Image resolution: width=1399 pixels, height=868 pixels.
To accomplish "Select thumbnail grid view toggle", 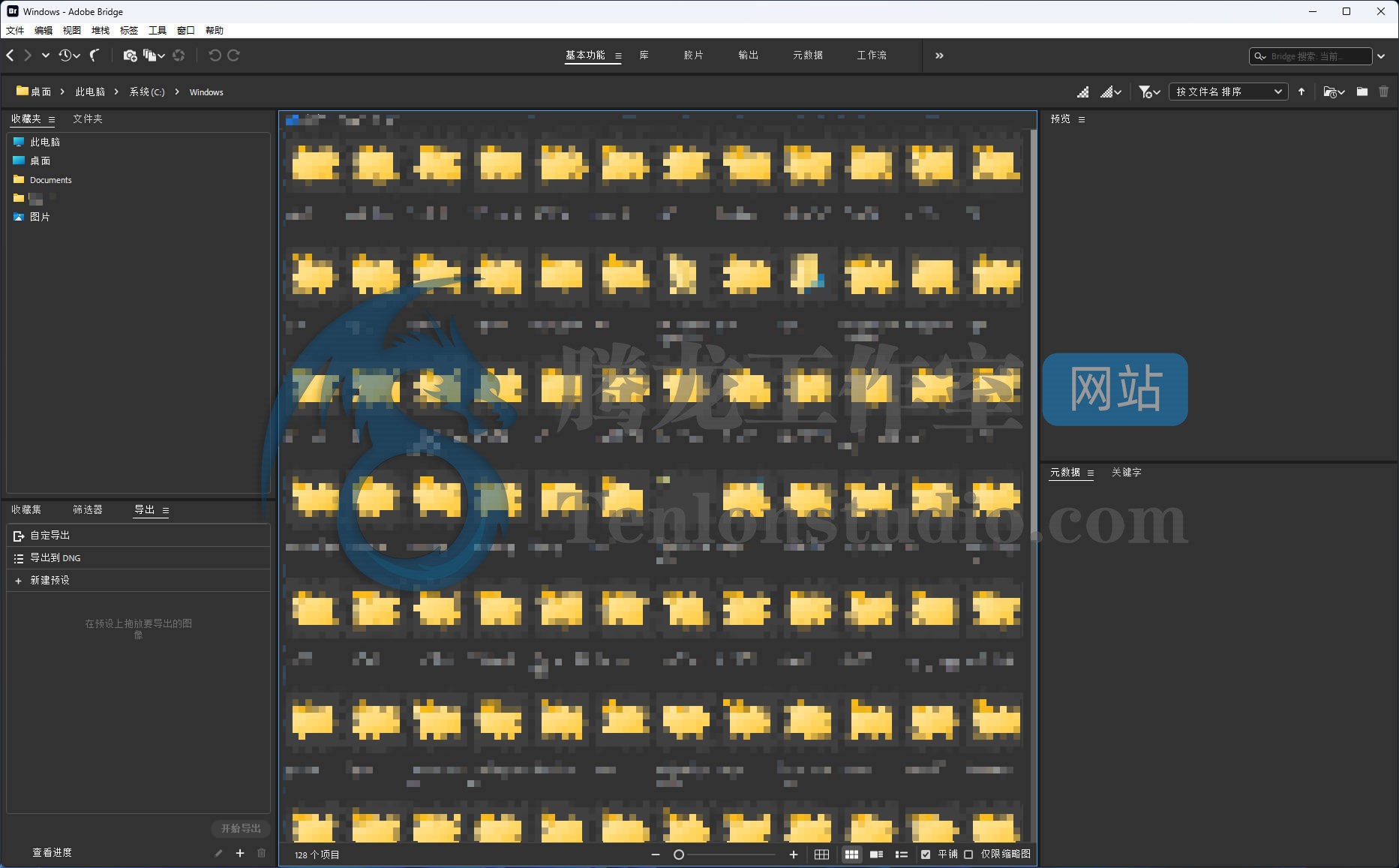I will coord(851,854).
